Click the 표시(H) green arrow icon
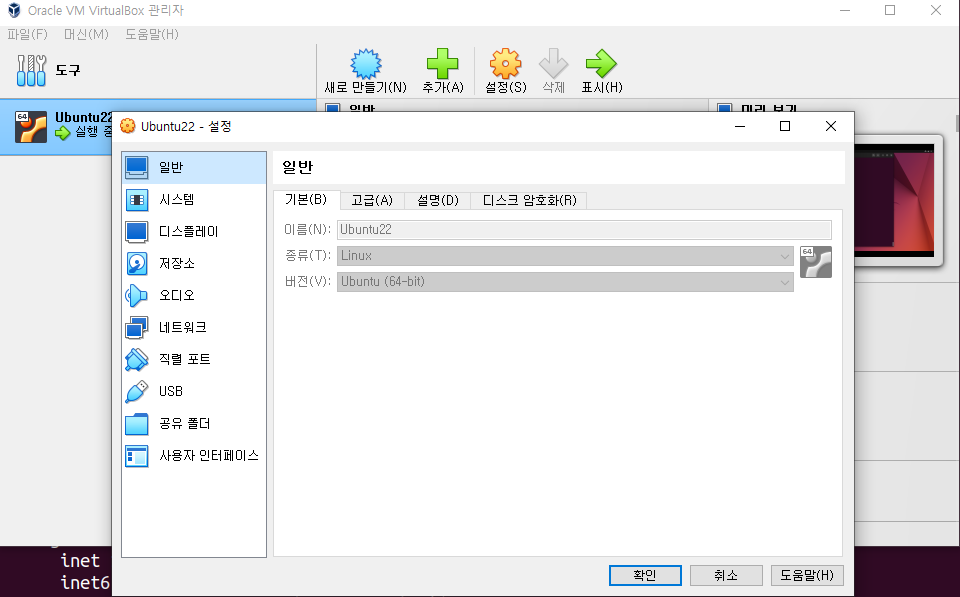 (x=601, y=64)
